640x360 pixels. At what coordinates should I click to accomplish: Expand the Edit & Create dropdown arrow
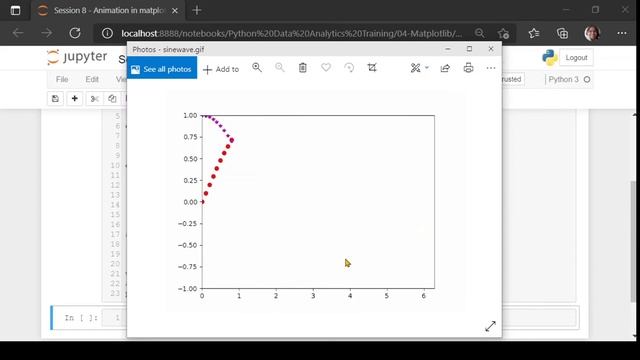427,68
